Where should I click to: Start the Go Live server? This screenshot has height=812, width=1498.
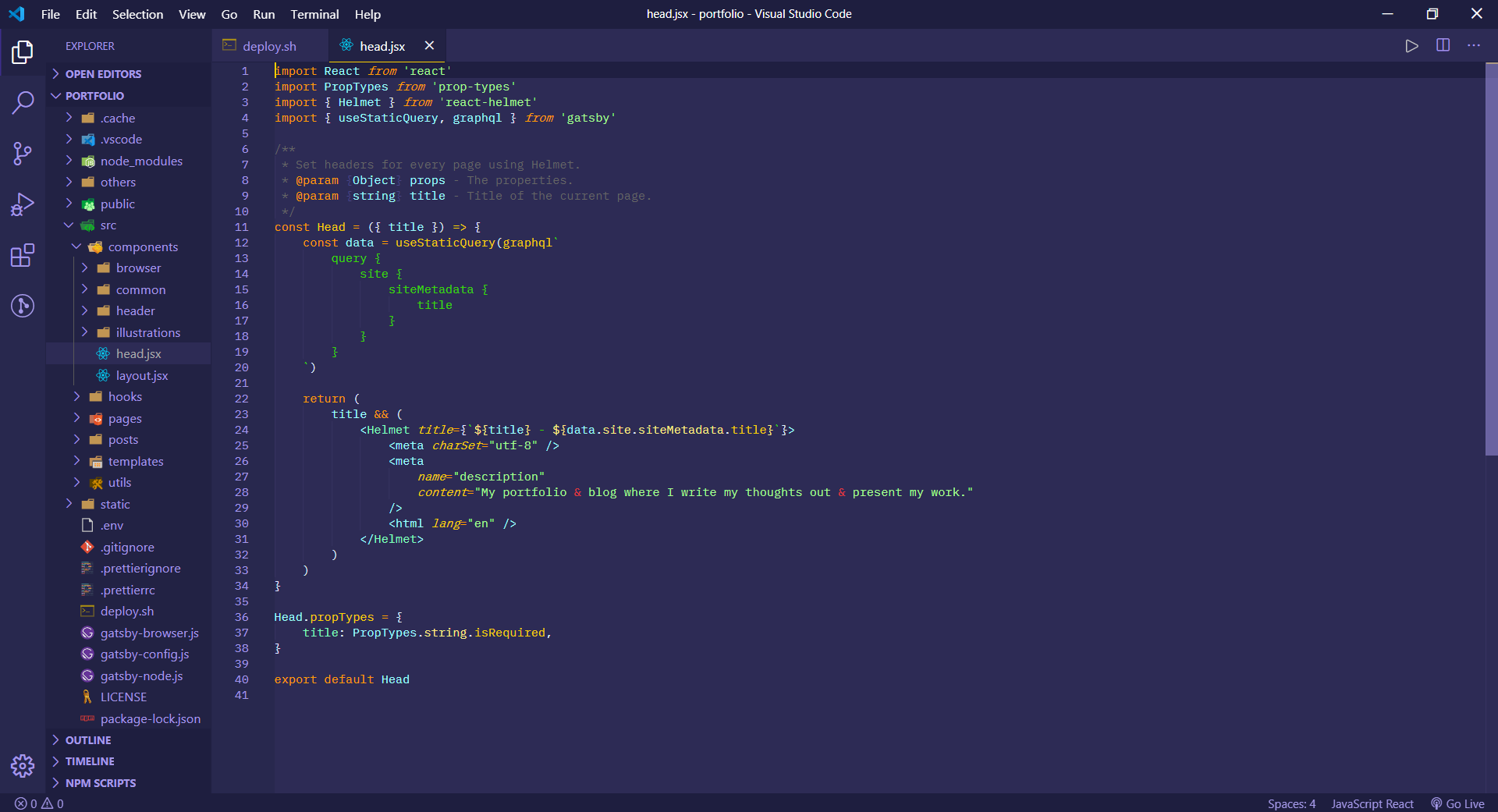pyautogui.click(x=1457, y=803)
